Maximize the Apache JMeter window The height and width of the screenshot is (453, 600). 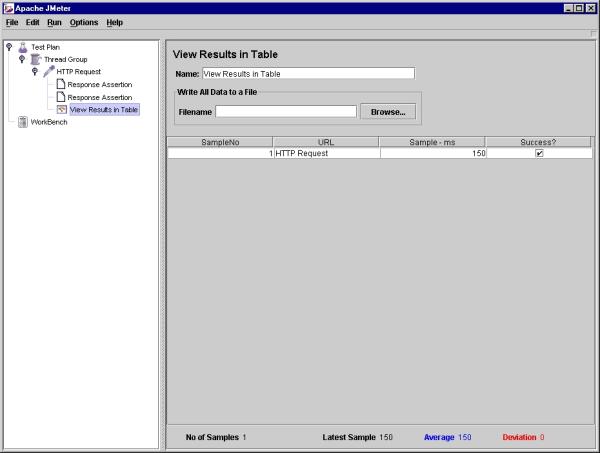tap(579, 8)
